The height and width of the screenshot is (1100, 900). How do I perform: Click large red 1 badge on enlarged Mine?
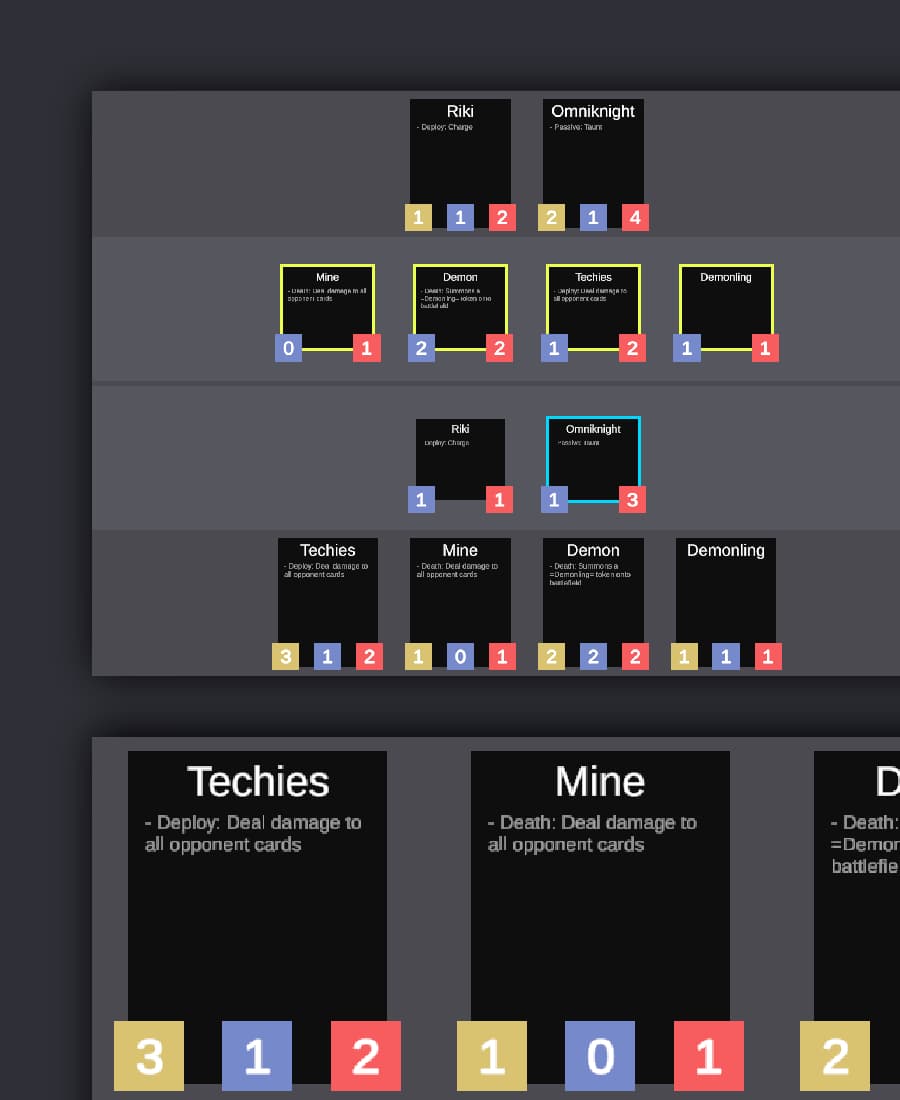(x=708, y=1056)
